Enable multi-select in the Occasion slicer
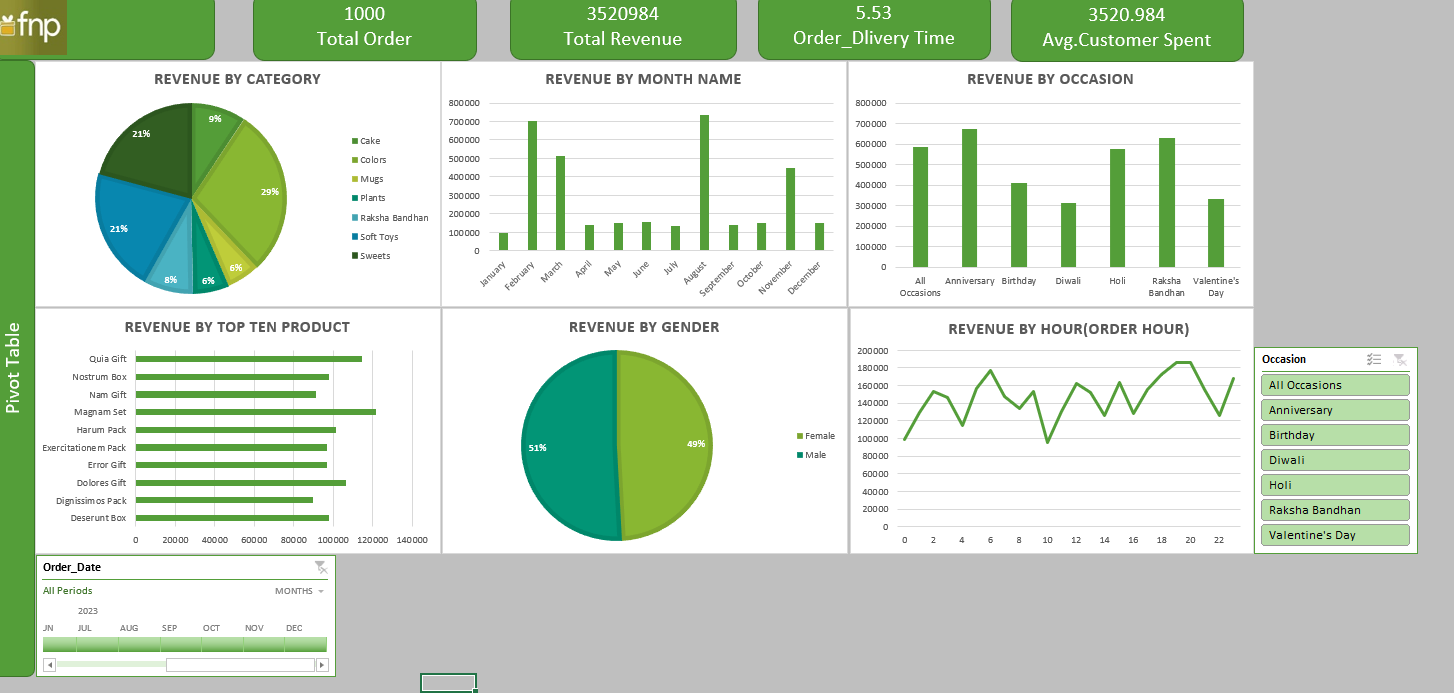Image resolution: width=1454 pixels, height=693 pixels. [x=1374, y=360]
